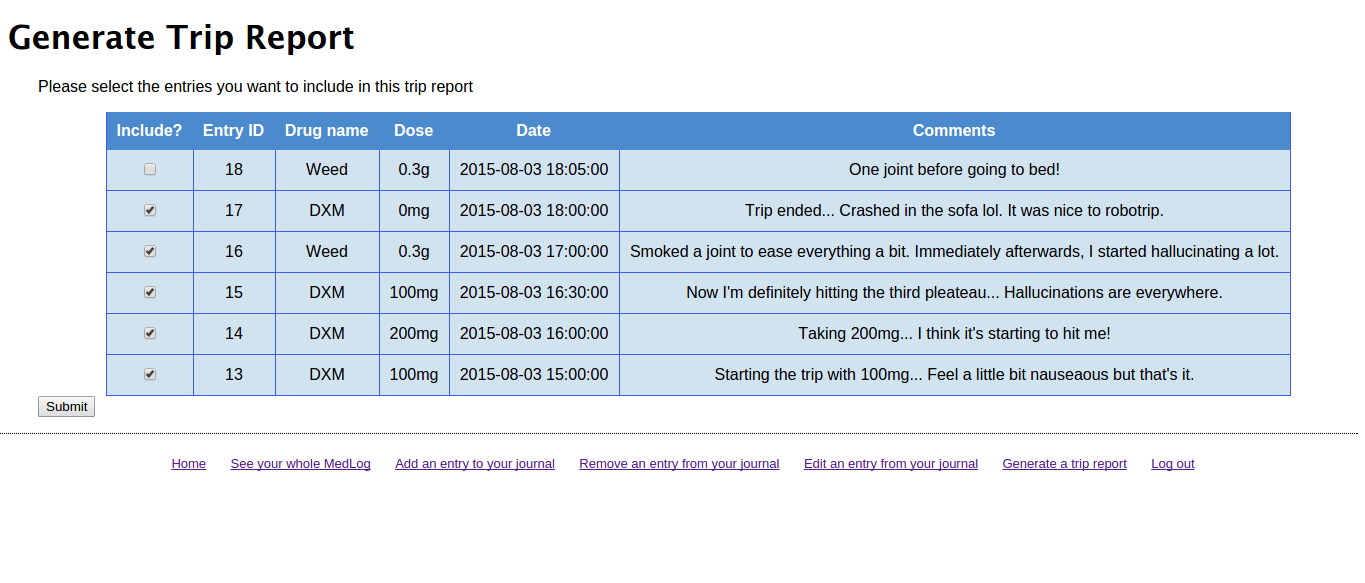Open See your whole MedLog link
The height and width of the screenshot is (583, 1365).
(x=300, y=464)
